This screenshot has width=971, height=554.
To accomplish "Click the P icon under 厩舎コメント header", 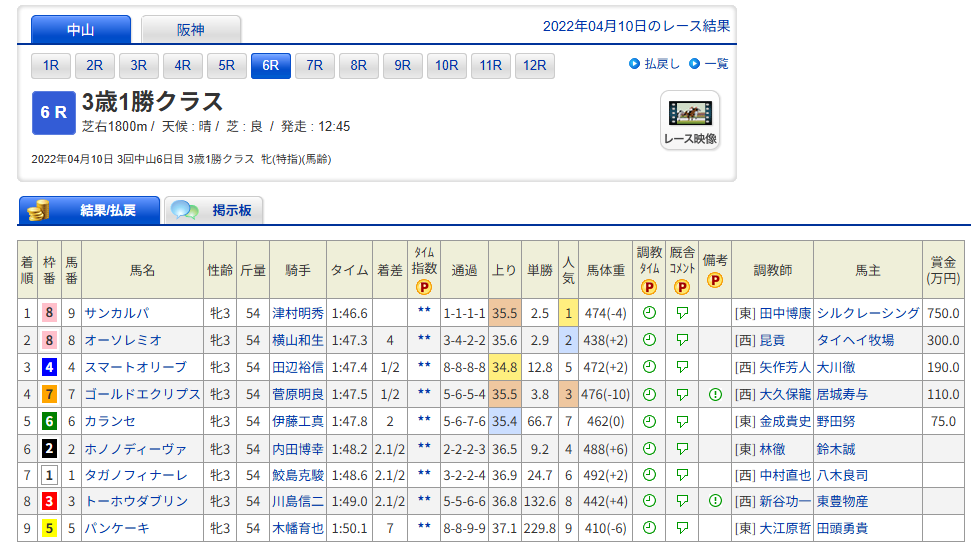I will (682, 287).
